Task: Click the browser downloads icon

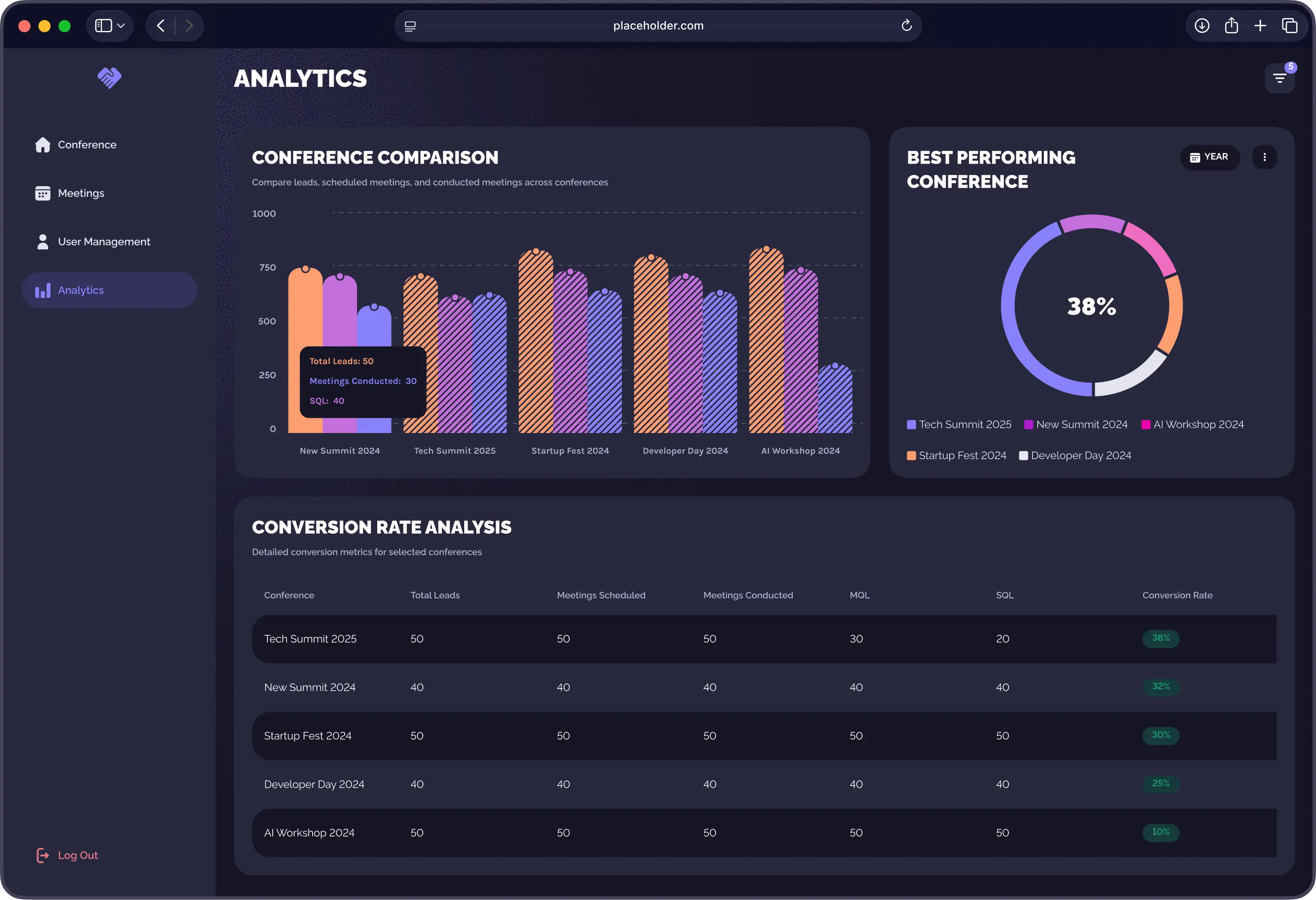Action: pyautogui.click(x=1202, y=25)
